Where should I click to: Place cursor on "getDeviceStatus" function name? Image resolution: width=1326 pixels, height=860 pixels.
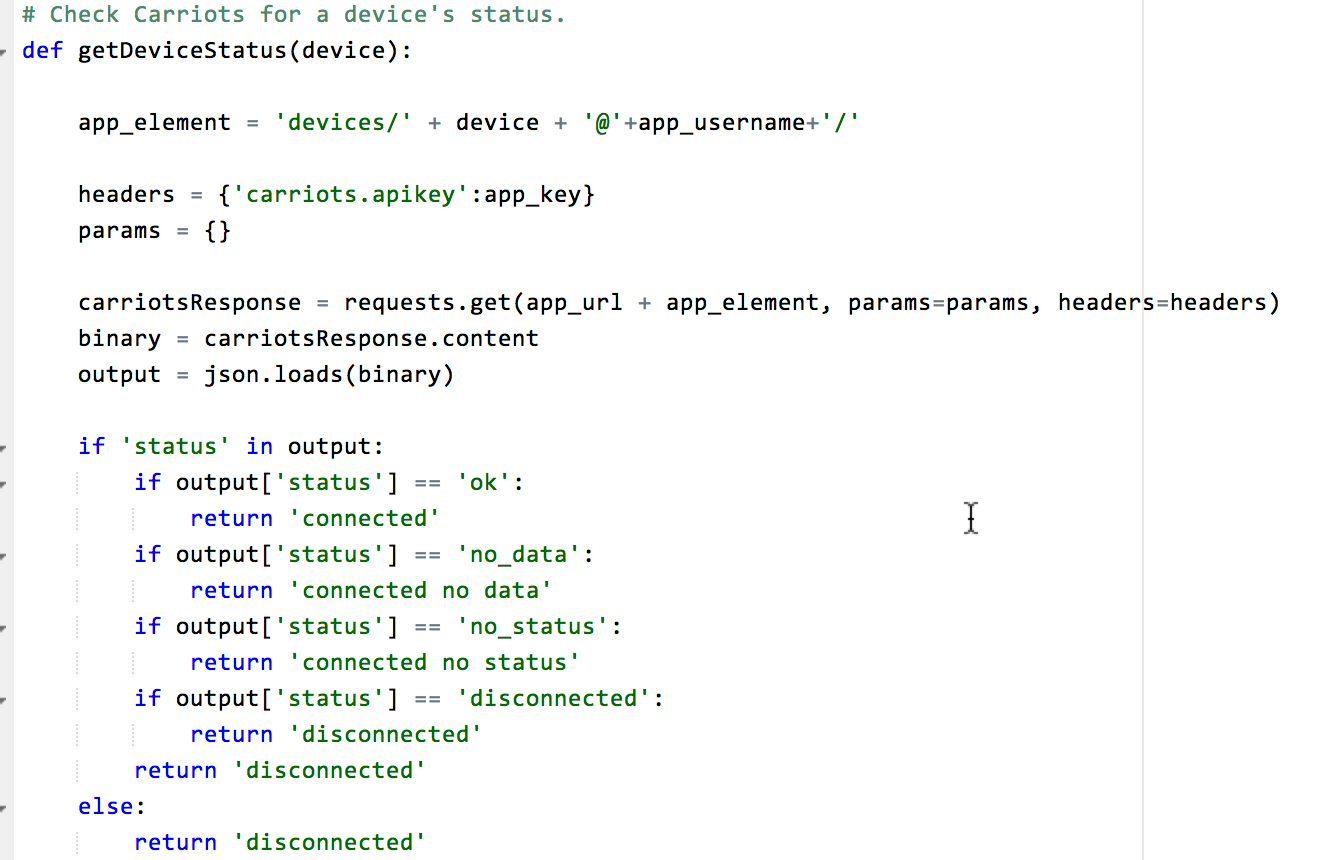[x=182, y=50]
